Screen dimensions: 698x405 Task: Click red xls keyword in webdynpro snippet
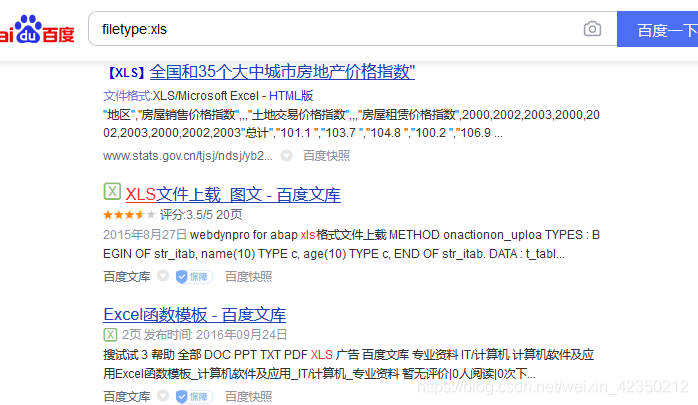(x=308, y=235)
